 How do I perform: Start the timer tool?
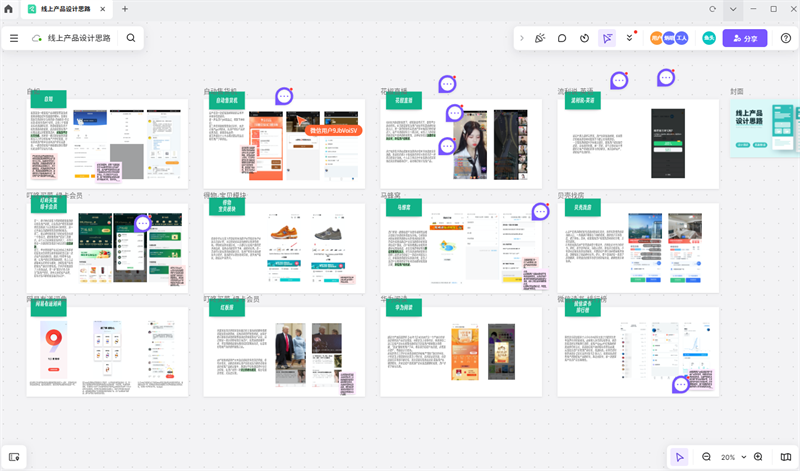pyautogui.click(x=584, y=38)
